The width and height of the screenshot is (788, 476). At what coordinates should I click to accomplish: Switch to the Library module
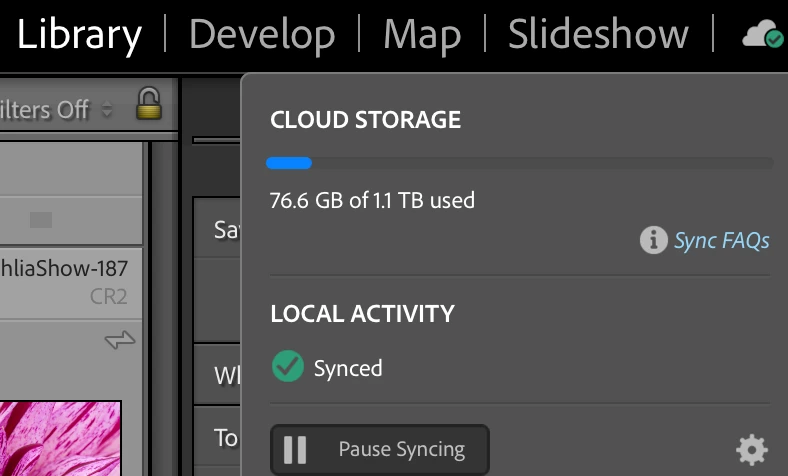(x=79, y=35)
